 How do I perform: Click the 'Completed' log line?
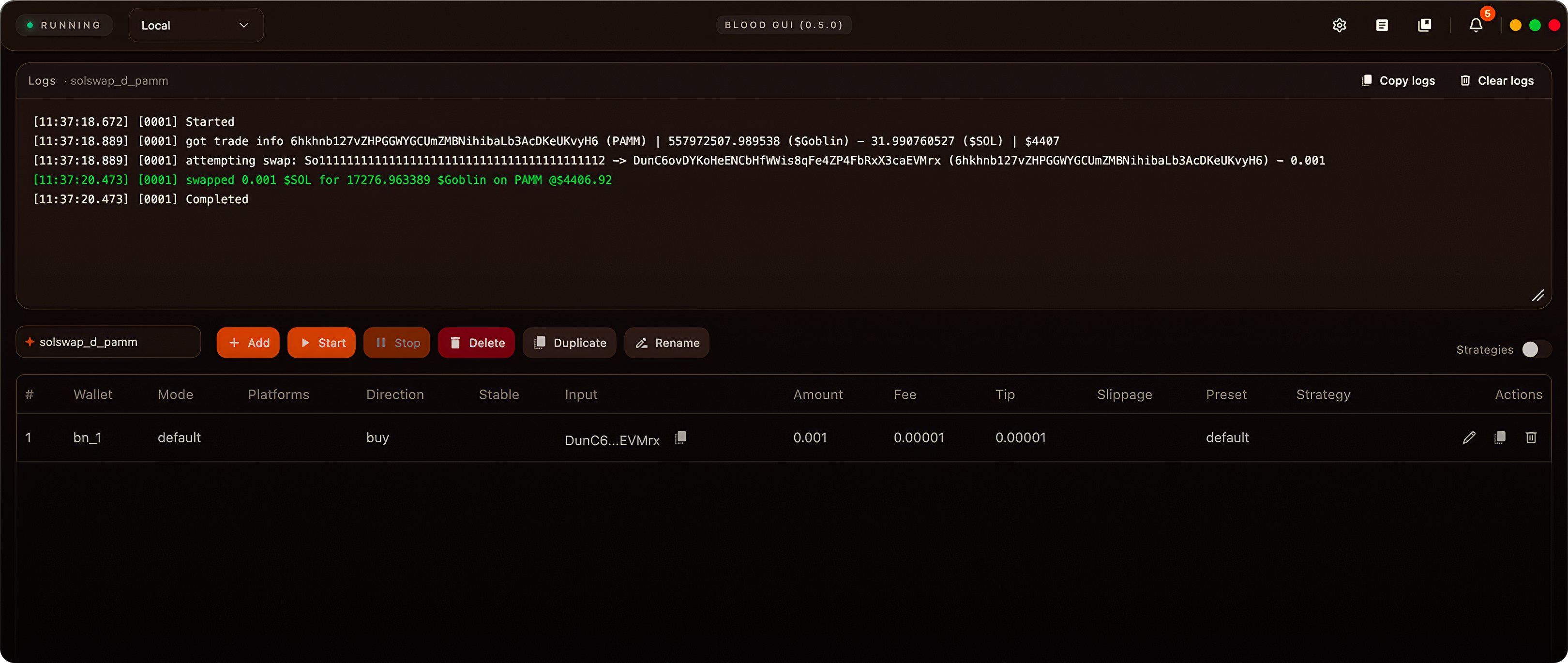pyautogui.click(x=141, y=199)
